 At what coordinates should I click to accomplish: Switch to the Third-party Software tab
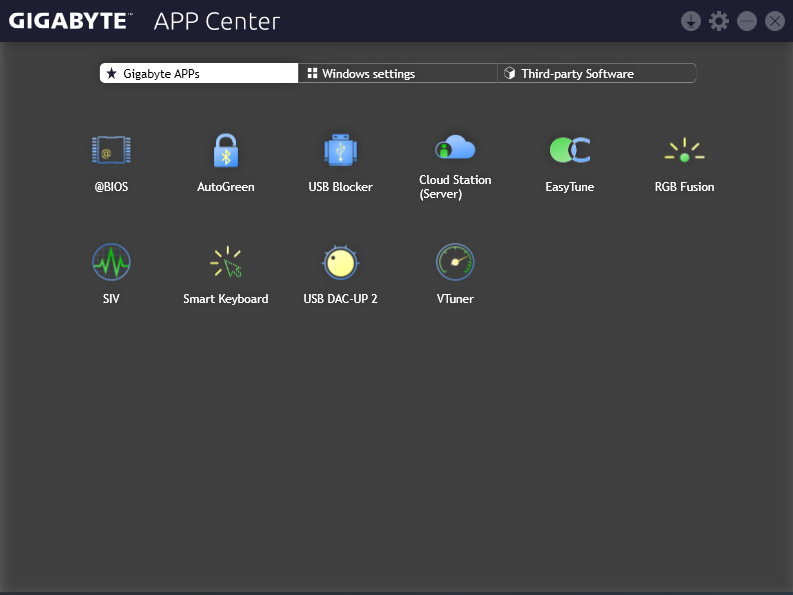(x=597, y=73)
